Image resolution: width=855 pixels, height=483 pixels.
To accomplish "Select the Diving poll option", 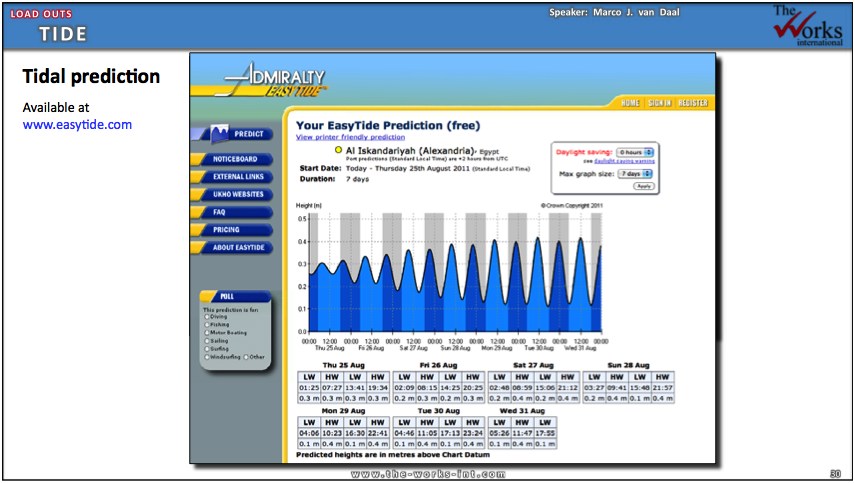I will 205,317.
